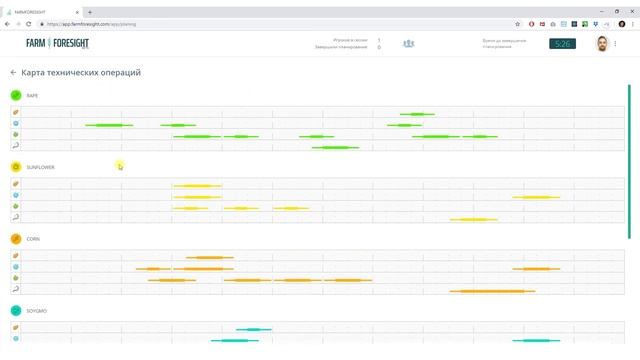Select the yellow bar in SUNFLOWER sickle row
This screenshot has width=640, height=360.
[473, 220]
